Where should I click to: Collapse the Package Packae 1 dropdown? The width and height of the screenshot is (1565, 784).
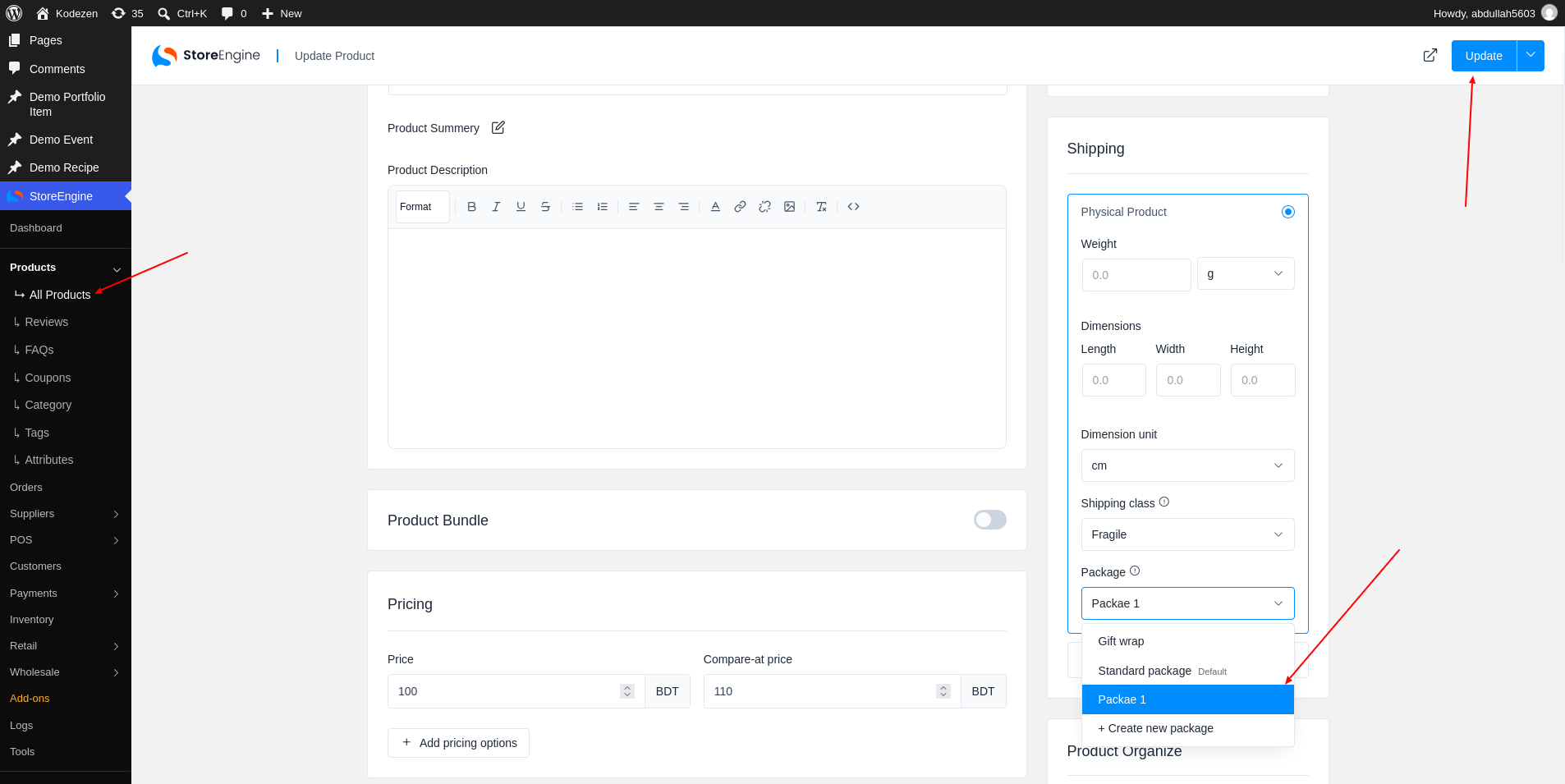click(x=1187, y=603)
